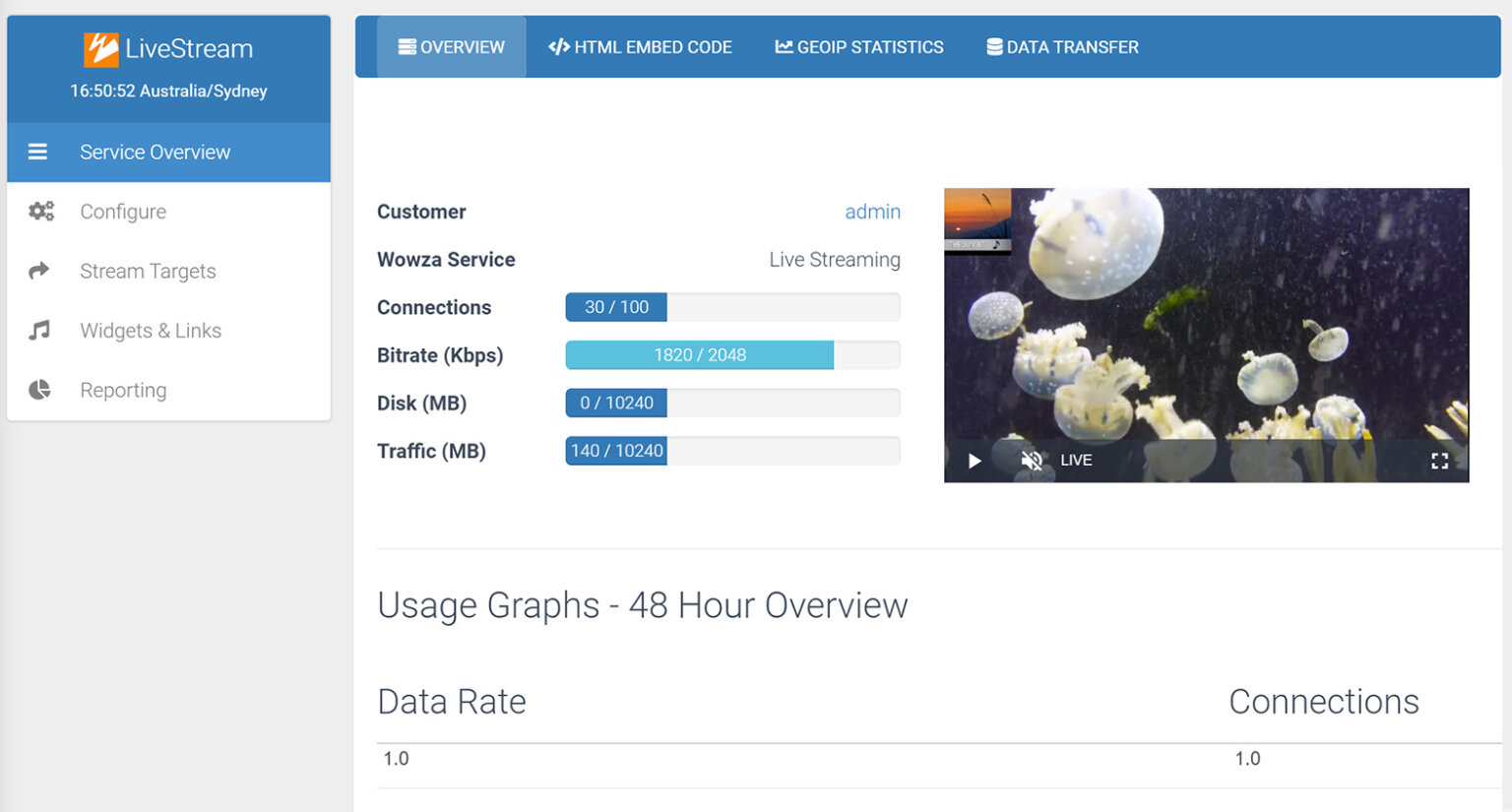Click the hamburger icon beside Service Overview
The height and width of the screenshot is (812, 1512).
coord(37,152)
